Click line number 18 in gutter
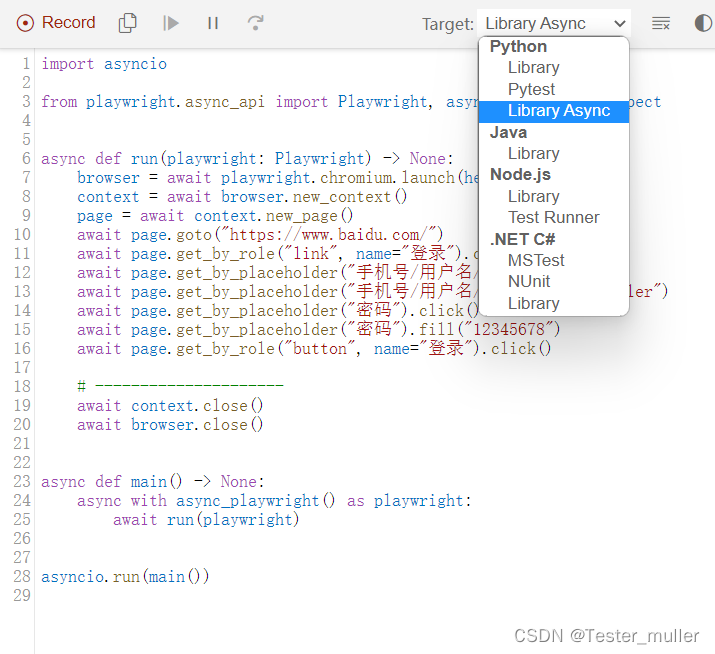The height and width of the screenshot is (654, 715). pos(22,387)
